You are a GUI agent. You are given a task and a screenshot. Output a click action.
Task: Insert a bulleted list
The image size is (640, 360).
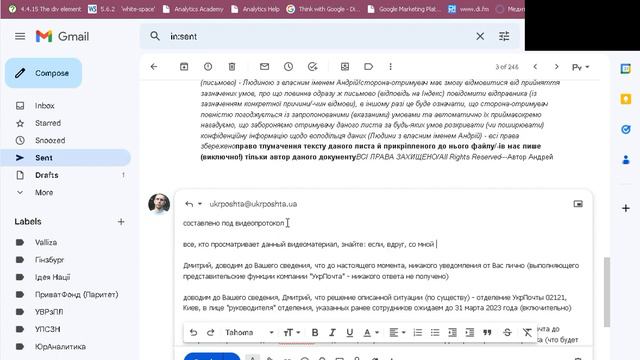(435, 333)
